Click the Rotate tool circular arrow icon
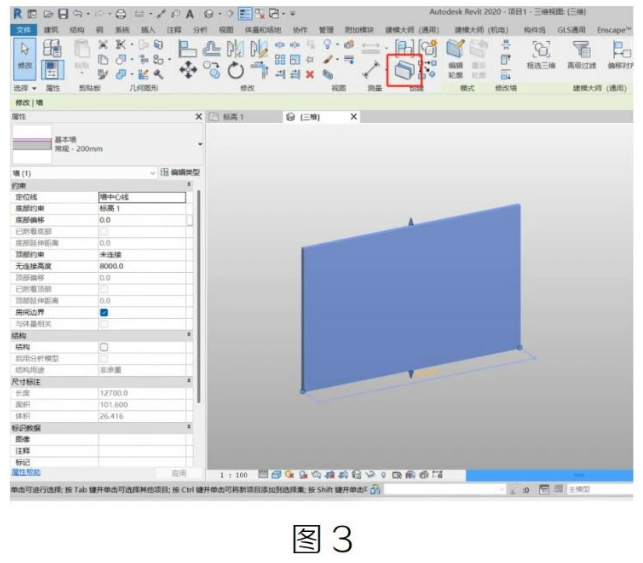The image size is (643, 563). click(x=235, y=70)
